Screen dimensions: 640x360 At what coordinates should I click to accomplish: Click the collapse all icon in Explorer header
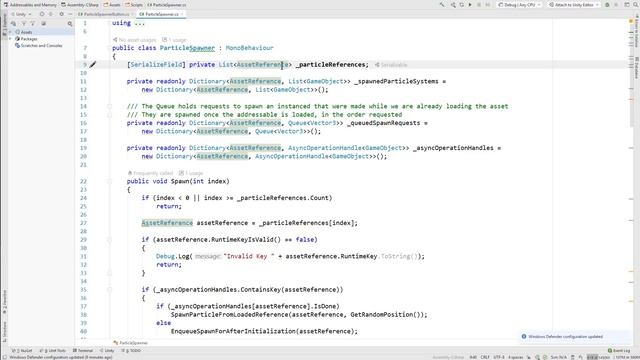[51, 14]
